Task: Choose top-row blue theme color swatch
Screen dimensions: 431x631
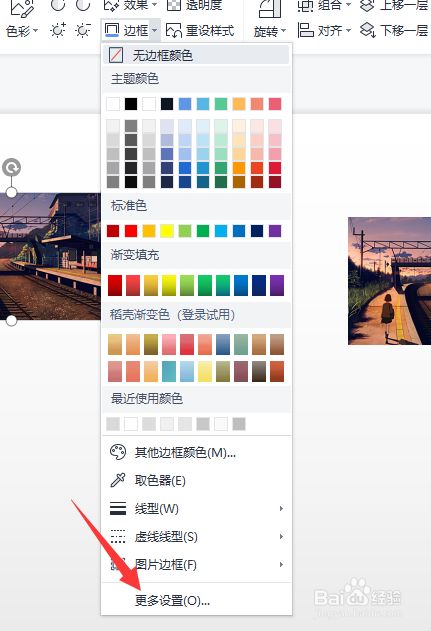Action: (x=185, y=104)
